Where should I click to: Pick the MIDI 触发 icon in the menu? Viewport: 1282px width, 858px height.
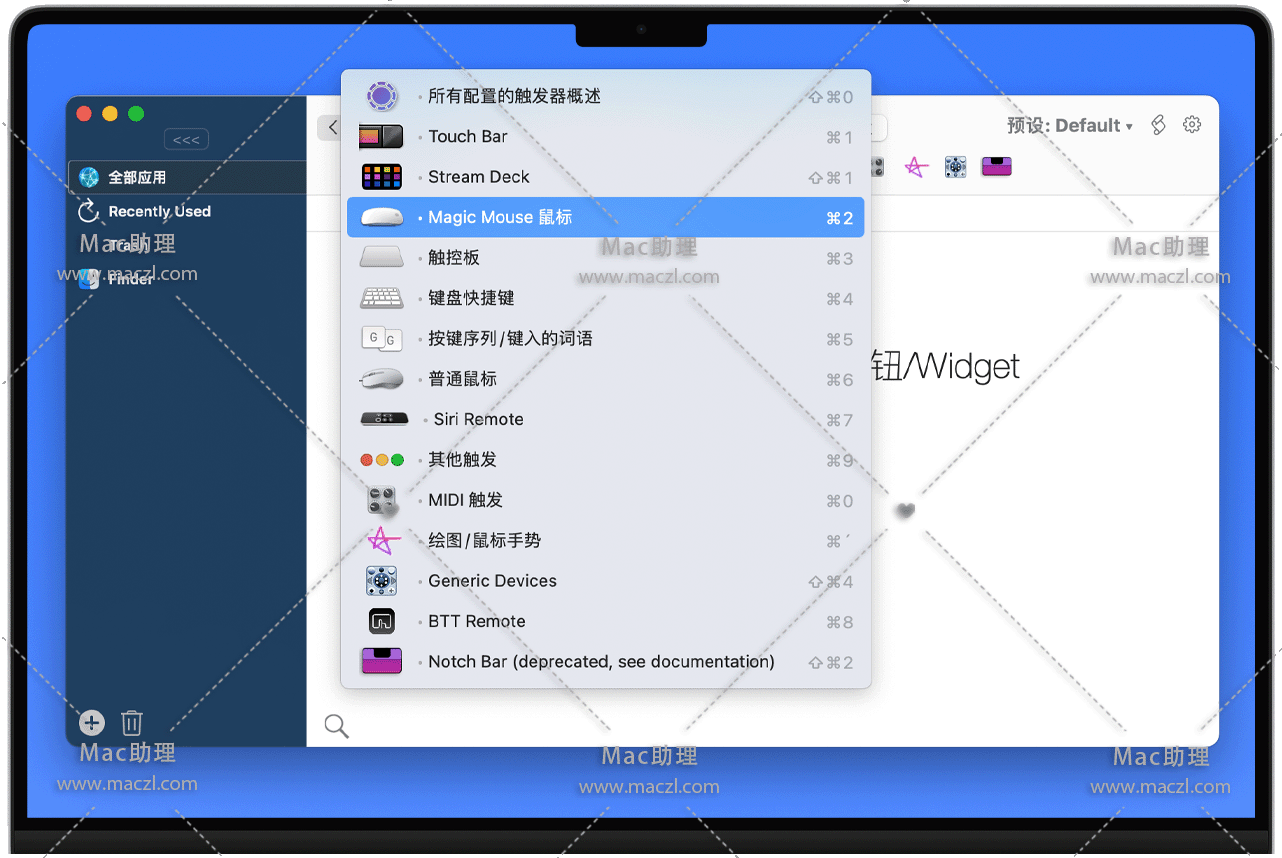click(381, 500)
